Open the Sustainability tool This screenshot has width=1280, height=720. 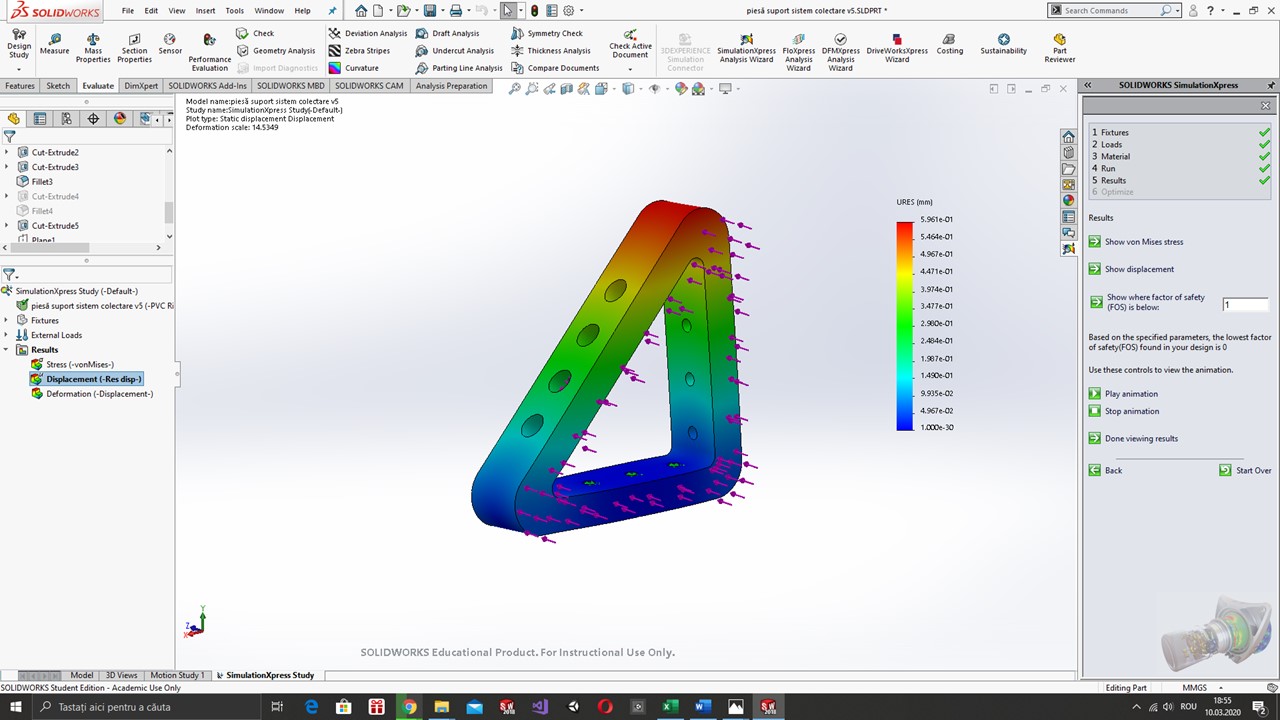click(x=1003, y=45)
